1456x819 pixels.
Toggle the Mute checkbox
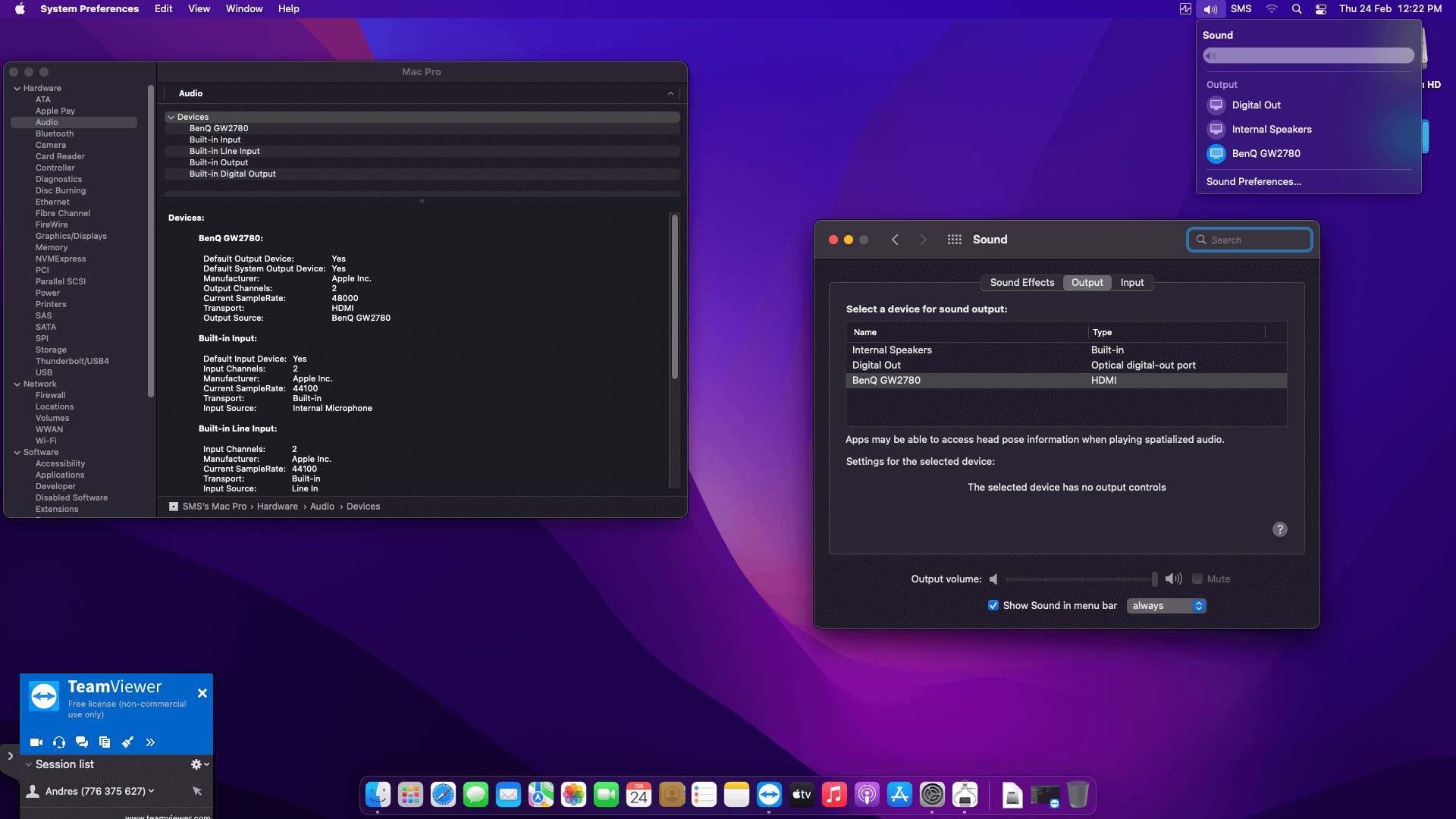(x=1197, y=579)
